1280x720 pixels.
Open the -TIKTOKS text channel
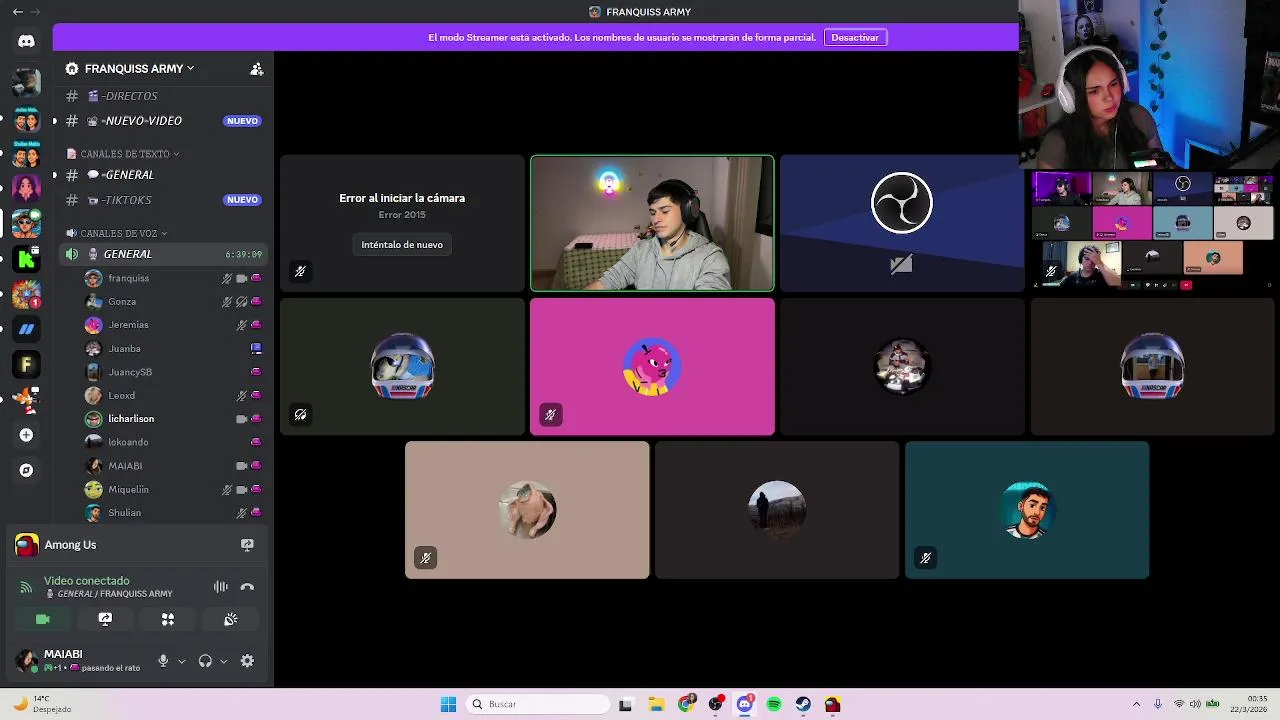(164, 200)
